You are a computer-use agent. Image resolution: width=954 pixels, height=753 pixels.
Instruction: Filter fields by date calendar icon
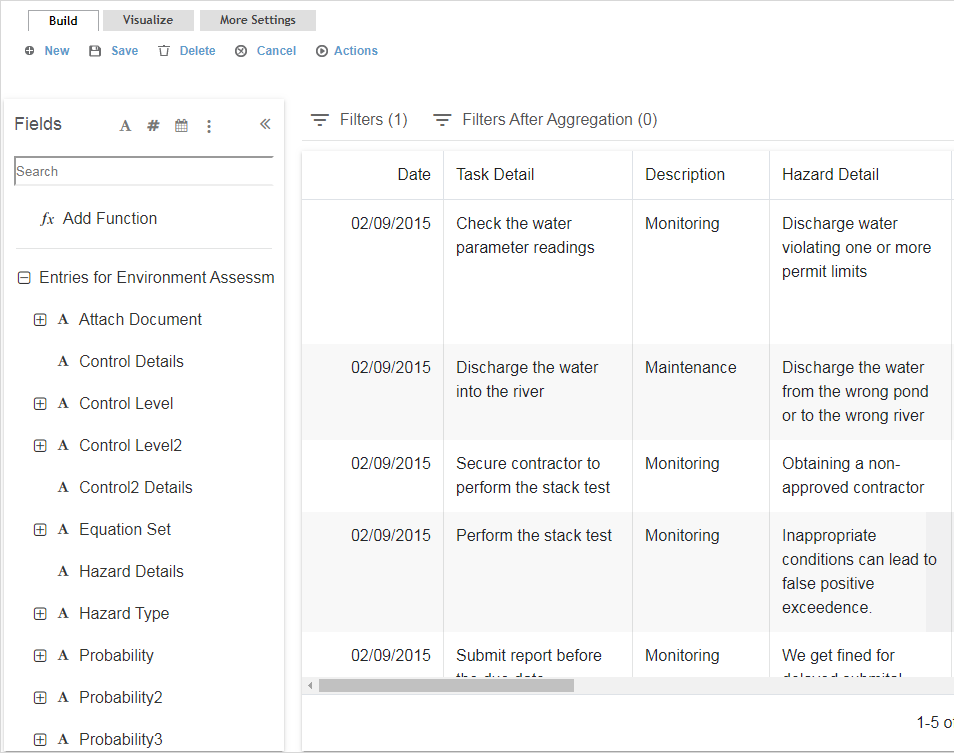[181, 126]
